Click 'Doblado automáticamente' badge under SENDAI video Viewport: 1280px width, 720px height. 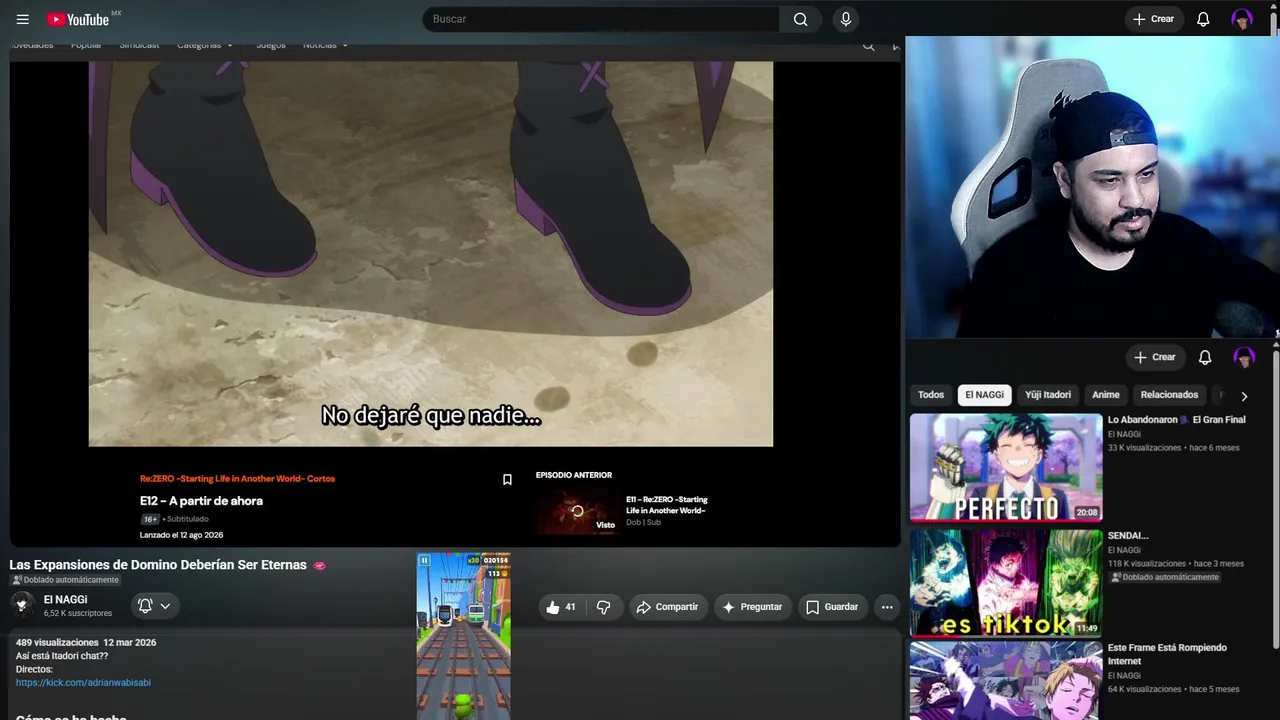click(x=1164, y=577)
